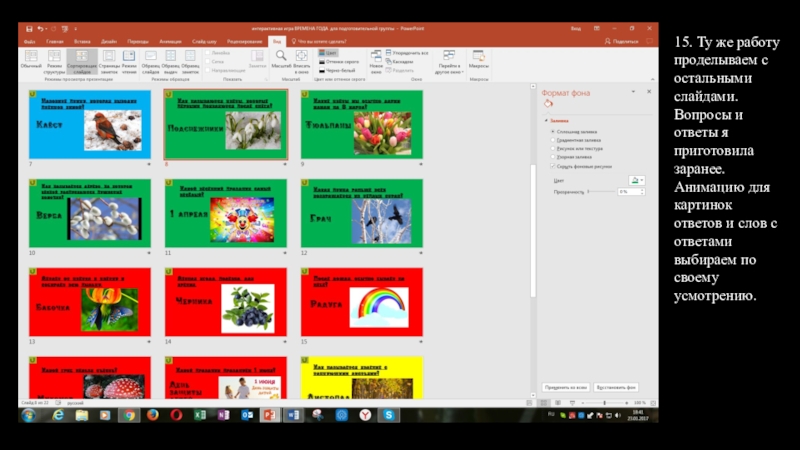
Task: Open the Slide Master (Образец слайдов)
Action: 151,62
